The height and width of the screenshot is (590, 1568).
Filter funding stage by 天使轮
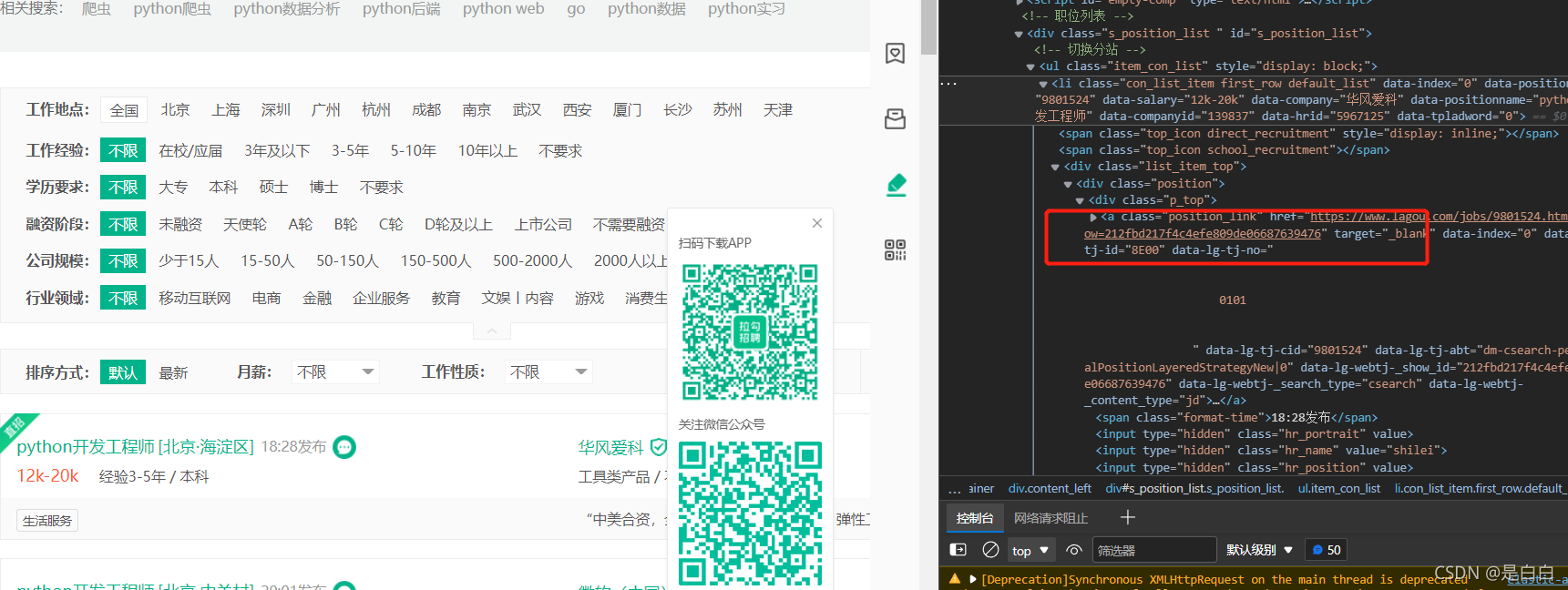[245, 225]
